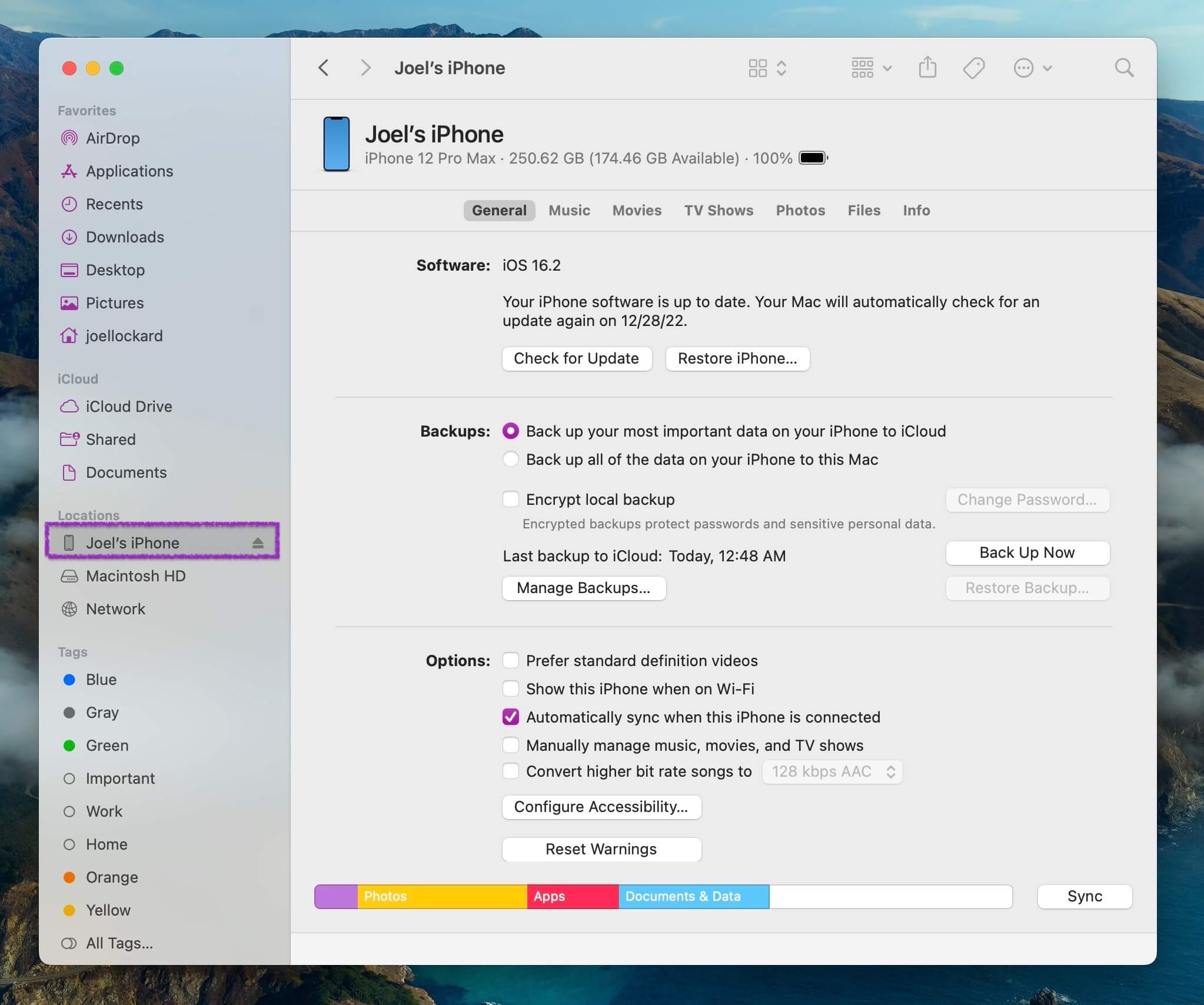Image resolution: width=1204 pixels, height=1005 pixels.
Task: Switch to the Files tab
Action: 864,211
